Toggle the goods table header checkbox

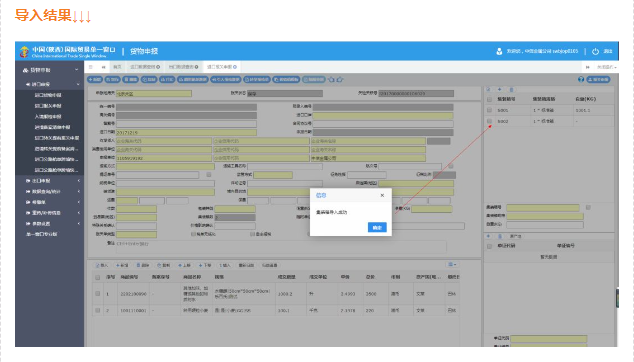(97, 277)
